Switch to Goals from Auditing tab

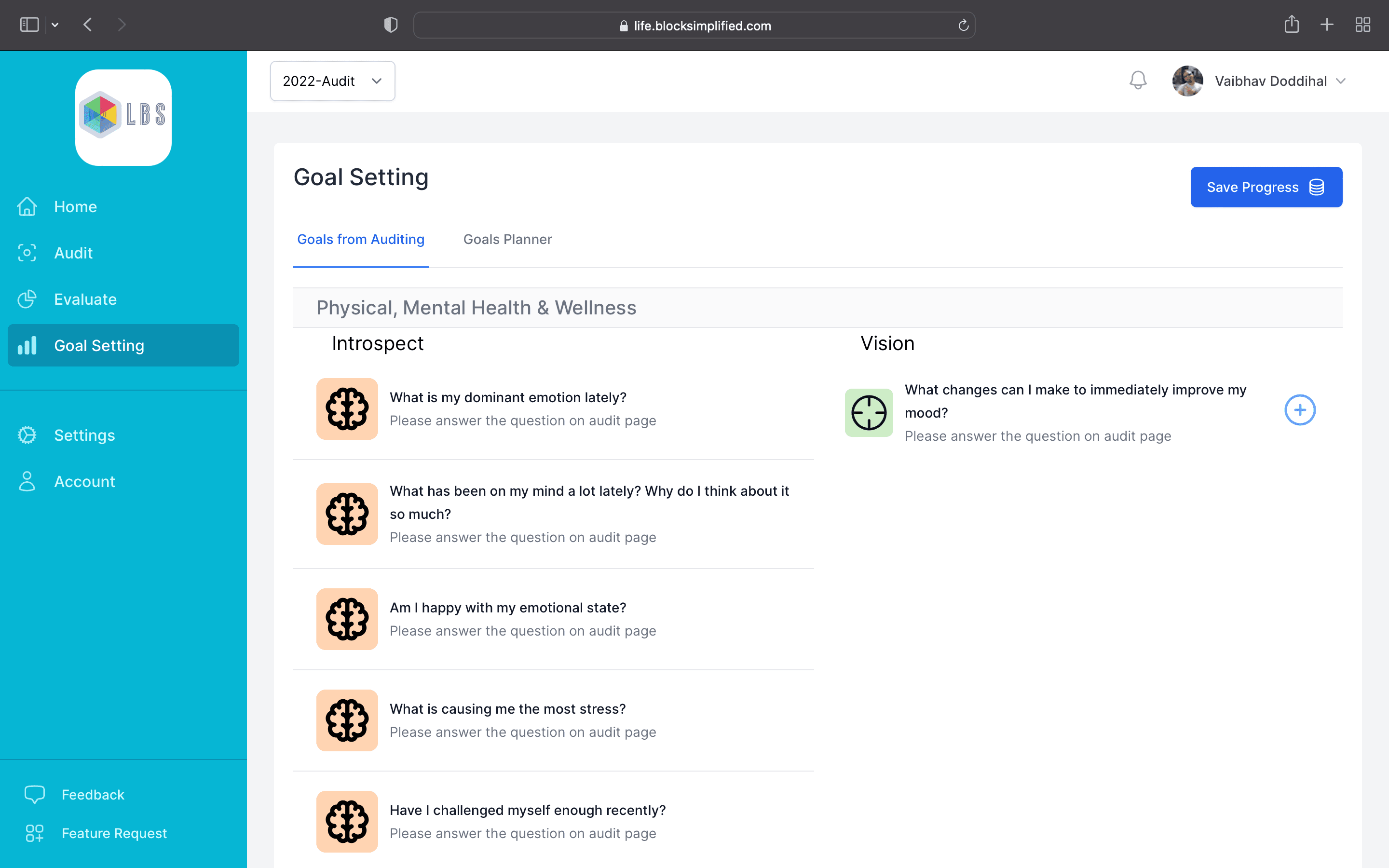click(x=360, y=239)
